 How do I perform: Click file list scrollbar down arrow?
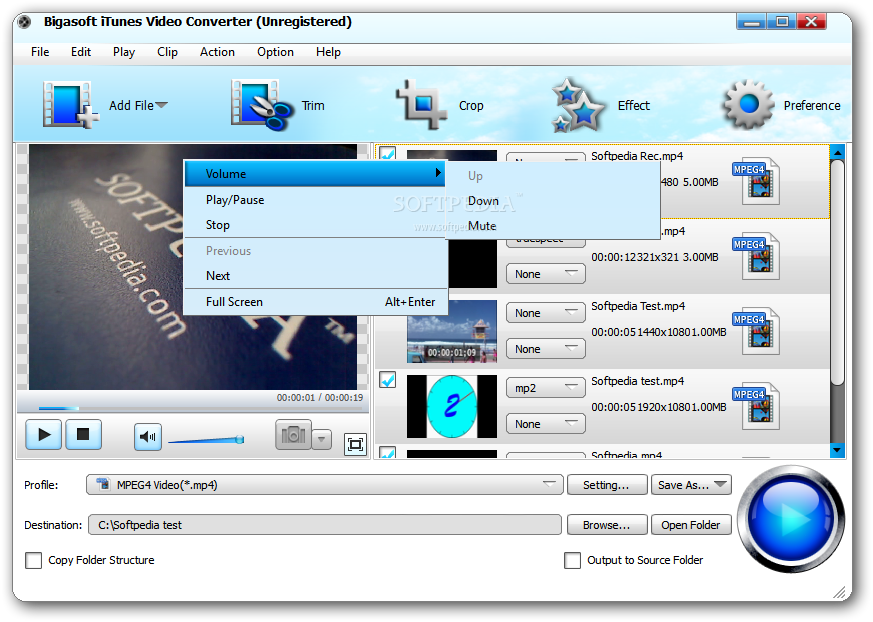pyautogui.click(x=837, y=449)
